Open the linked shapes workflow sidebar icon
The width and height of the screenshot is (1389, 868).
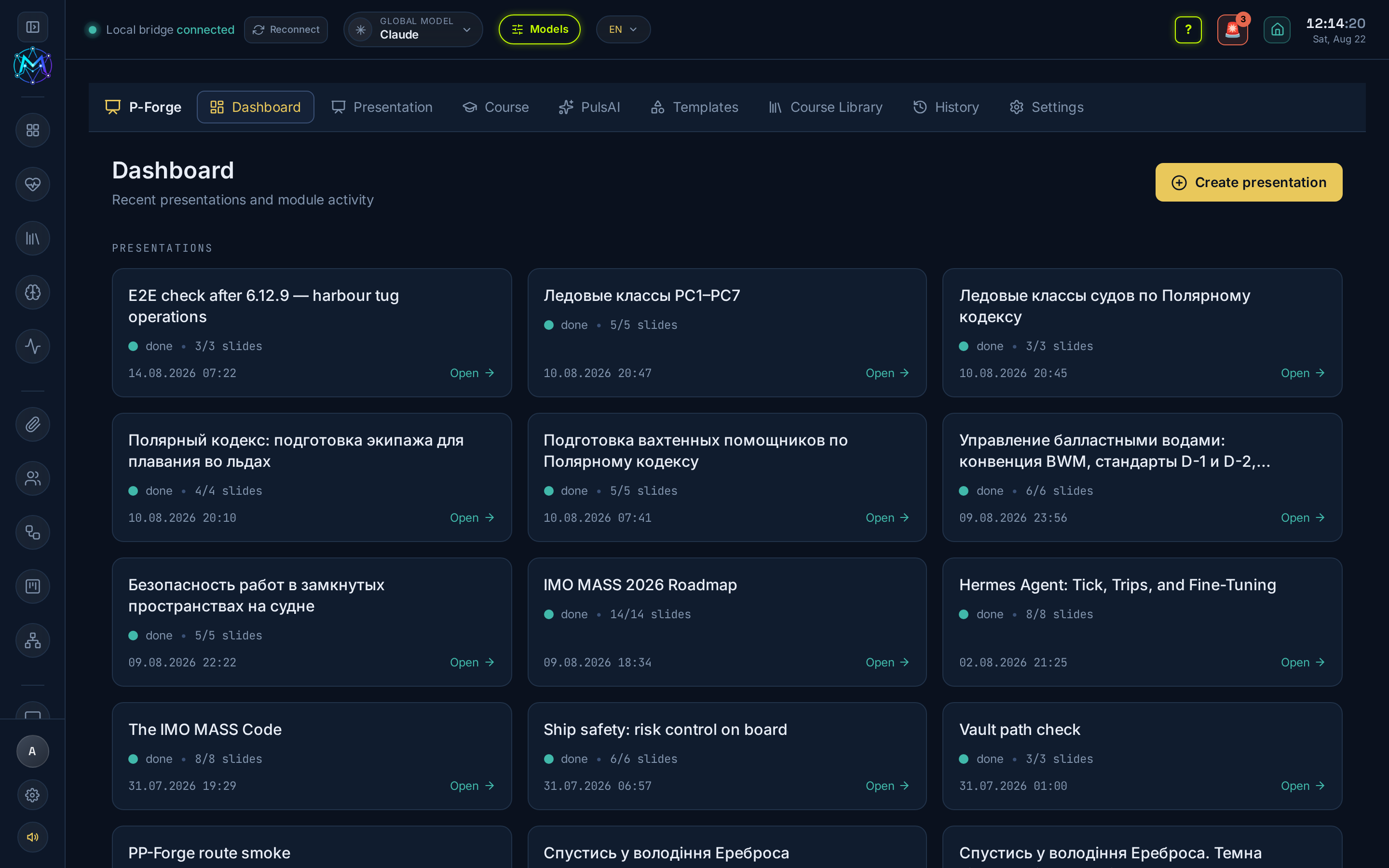33,532
